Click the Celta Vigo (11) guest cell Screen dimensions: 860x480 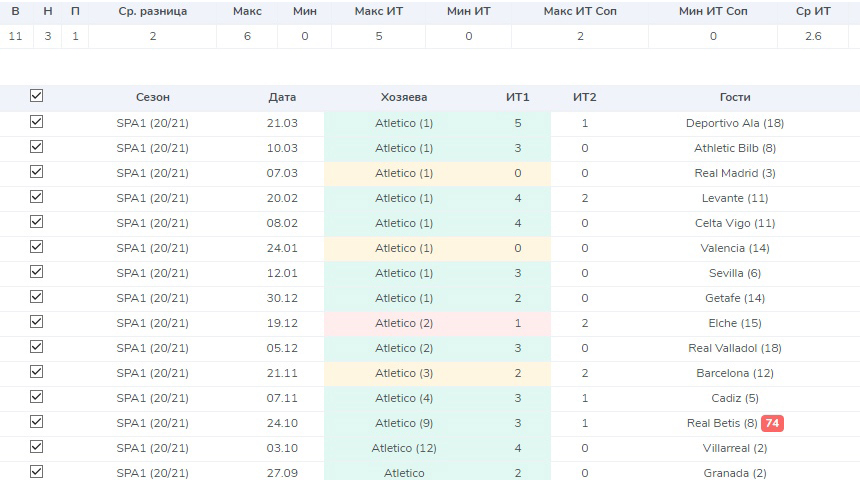coord(734,223)
